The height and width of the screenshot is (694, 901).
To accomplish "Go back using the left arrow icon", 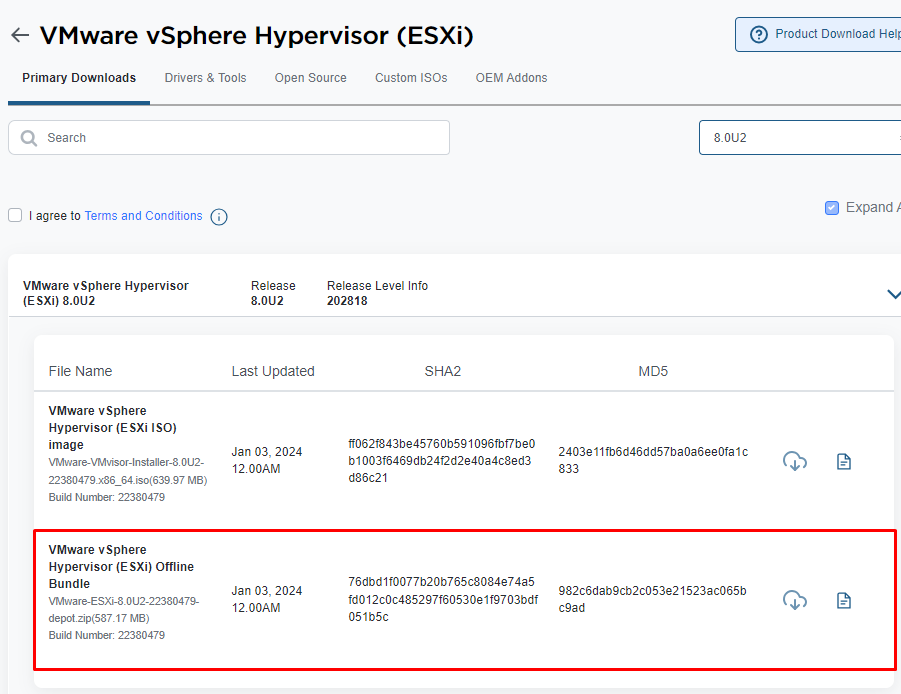I will click(20, 35).
